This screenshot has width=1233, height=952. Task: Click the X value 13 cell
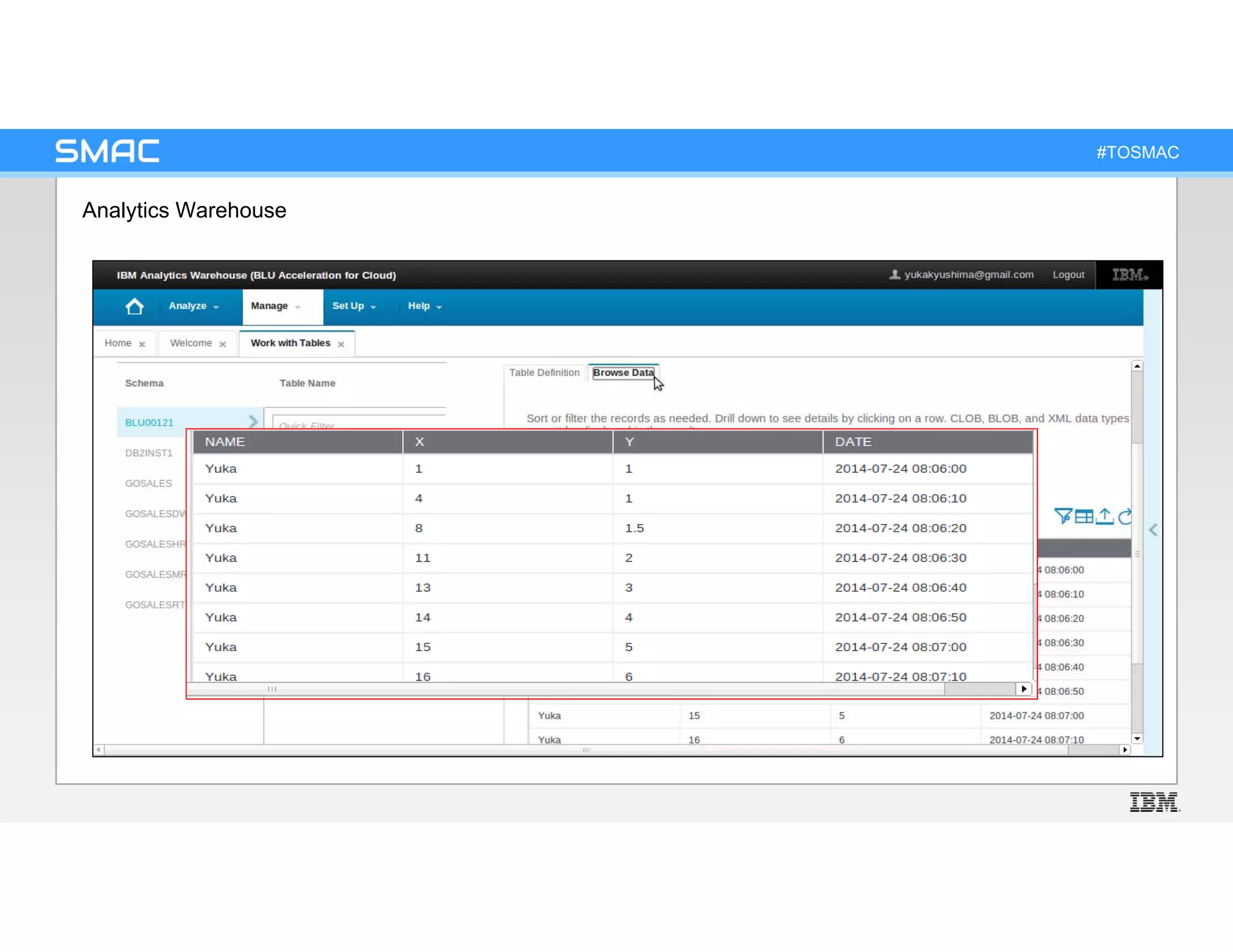(x=508, y=587)
